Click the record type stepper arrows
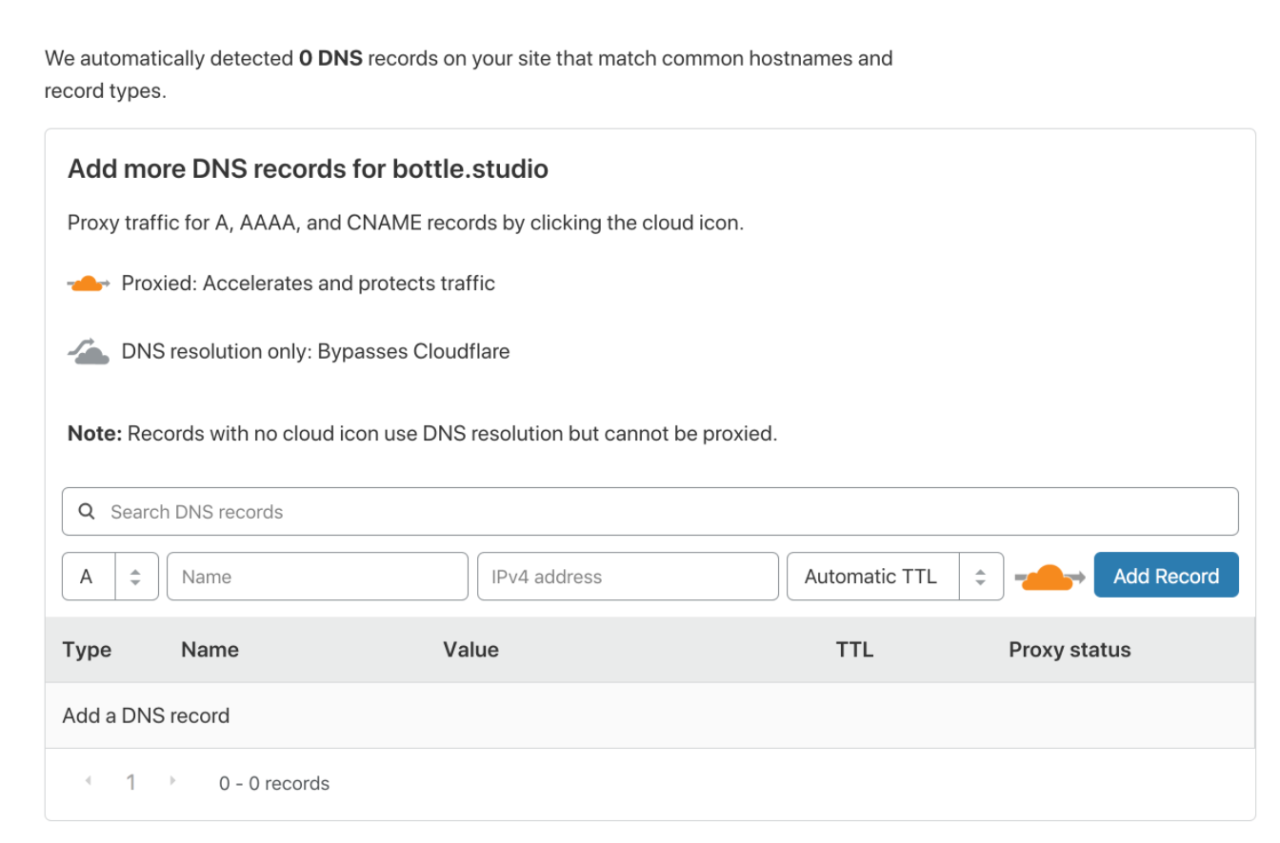Viewport: 1280px width, 843px height. point(136,577)
